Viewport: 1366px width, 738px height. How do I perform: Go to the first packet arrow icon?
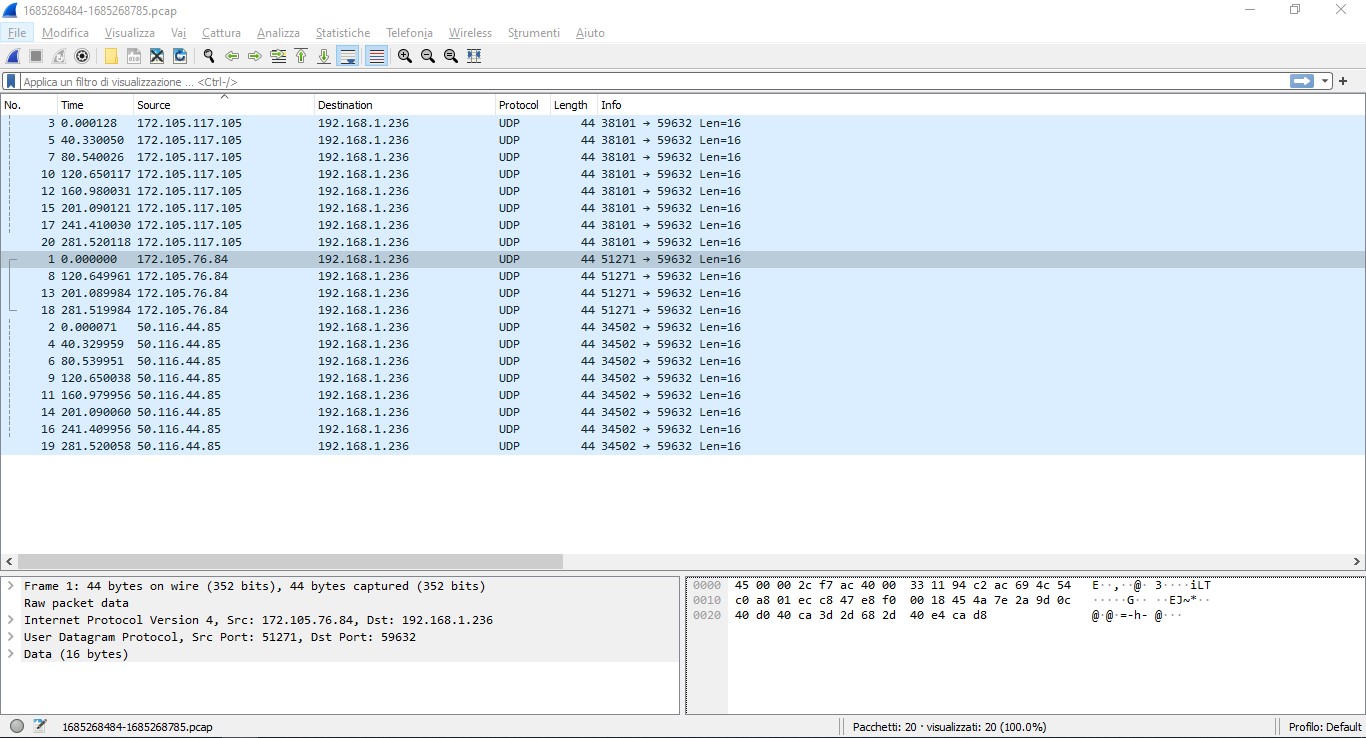click(x=301, y=56)
